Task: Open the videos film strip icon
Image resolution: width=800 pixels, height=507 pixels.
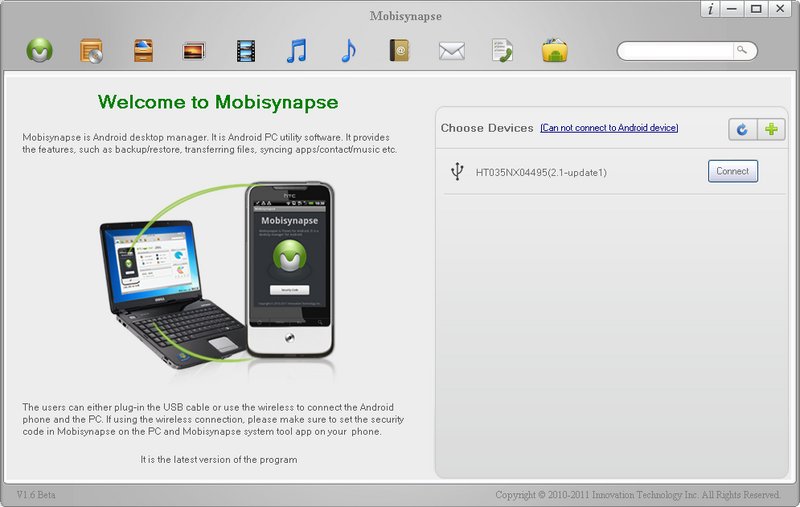Action: pos(245,50)
